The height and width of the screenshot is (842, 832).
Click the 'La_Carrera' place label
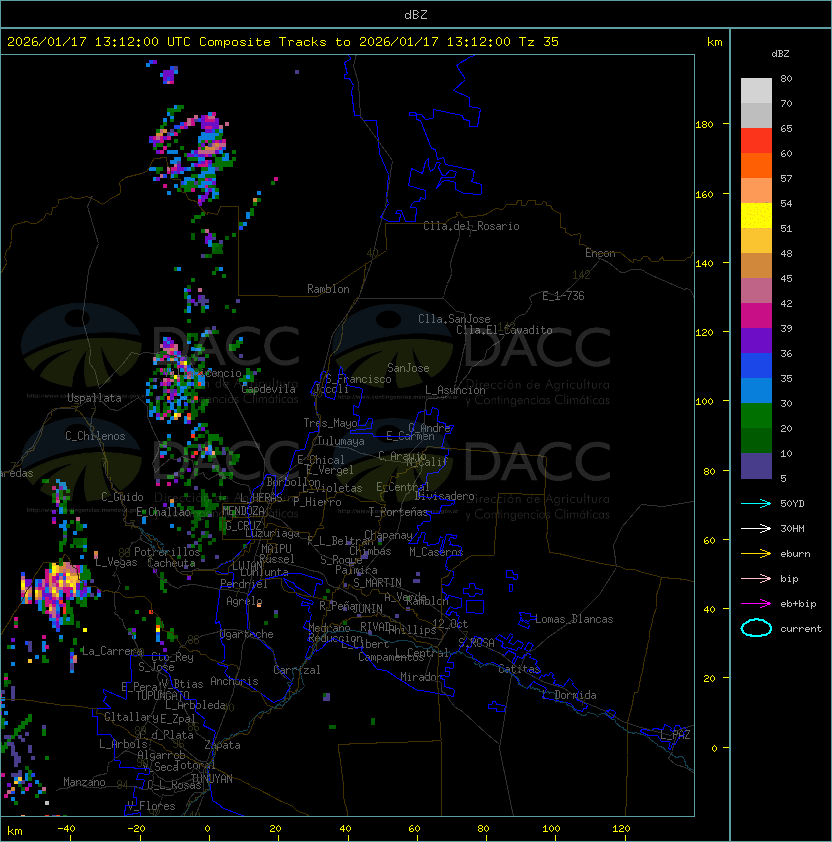(x=112, y=651)
